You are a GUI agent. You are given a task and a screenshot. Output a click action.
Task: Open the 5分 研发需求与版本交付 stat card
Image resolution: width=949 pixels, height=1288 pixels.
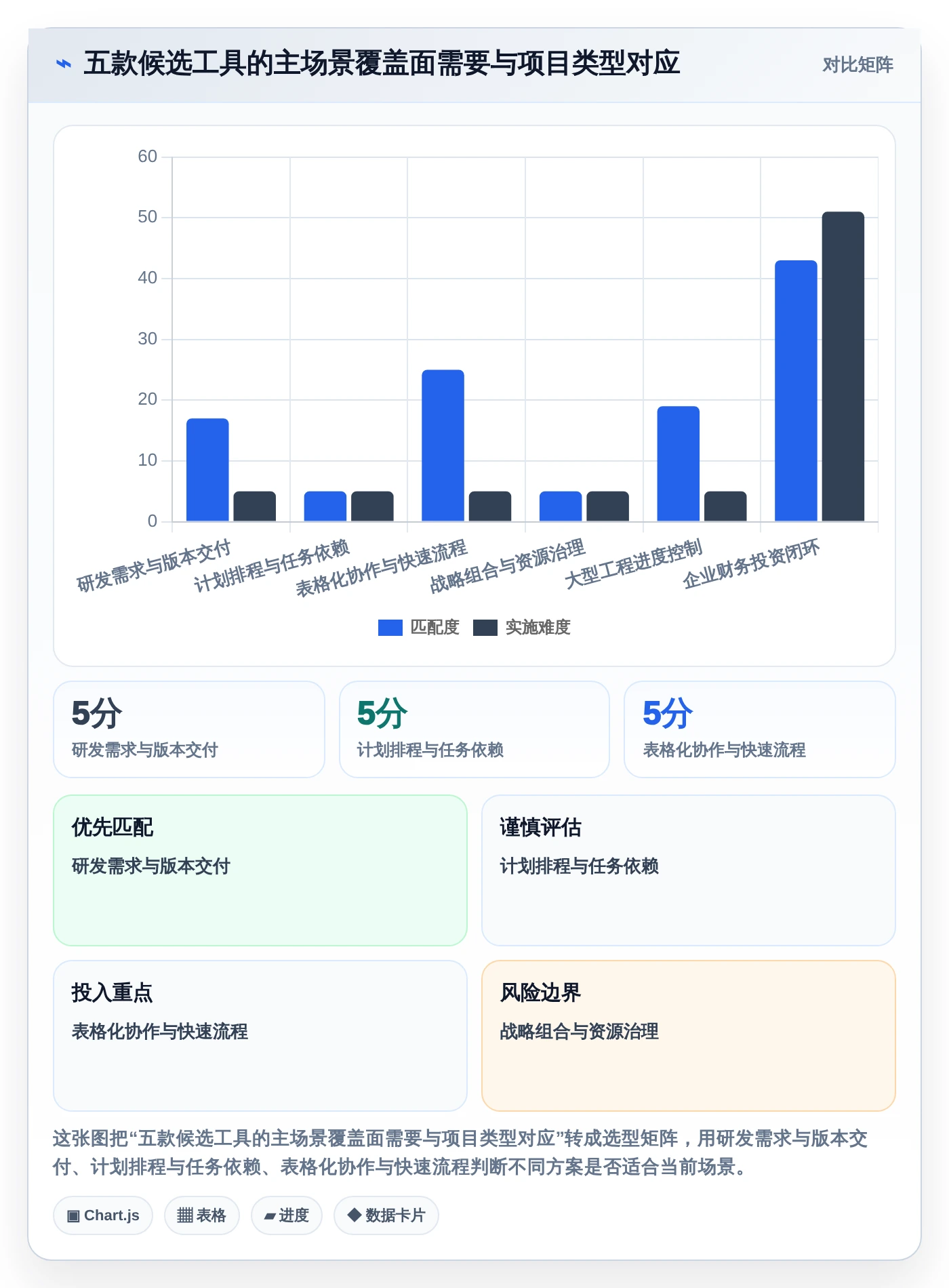tap(189, 729)
